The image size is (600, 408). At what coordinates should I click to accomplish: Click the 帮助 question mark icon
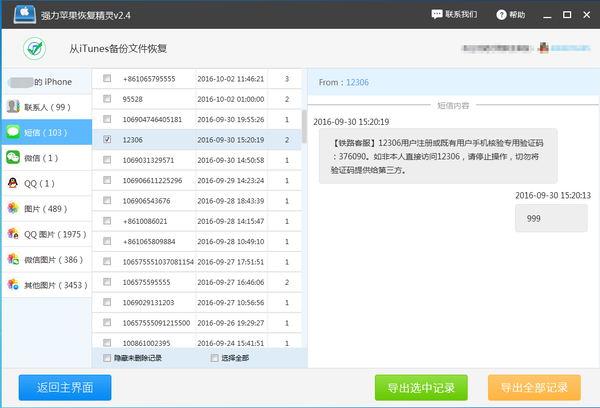(x=501, y=15)
